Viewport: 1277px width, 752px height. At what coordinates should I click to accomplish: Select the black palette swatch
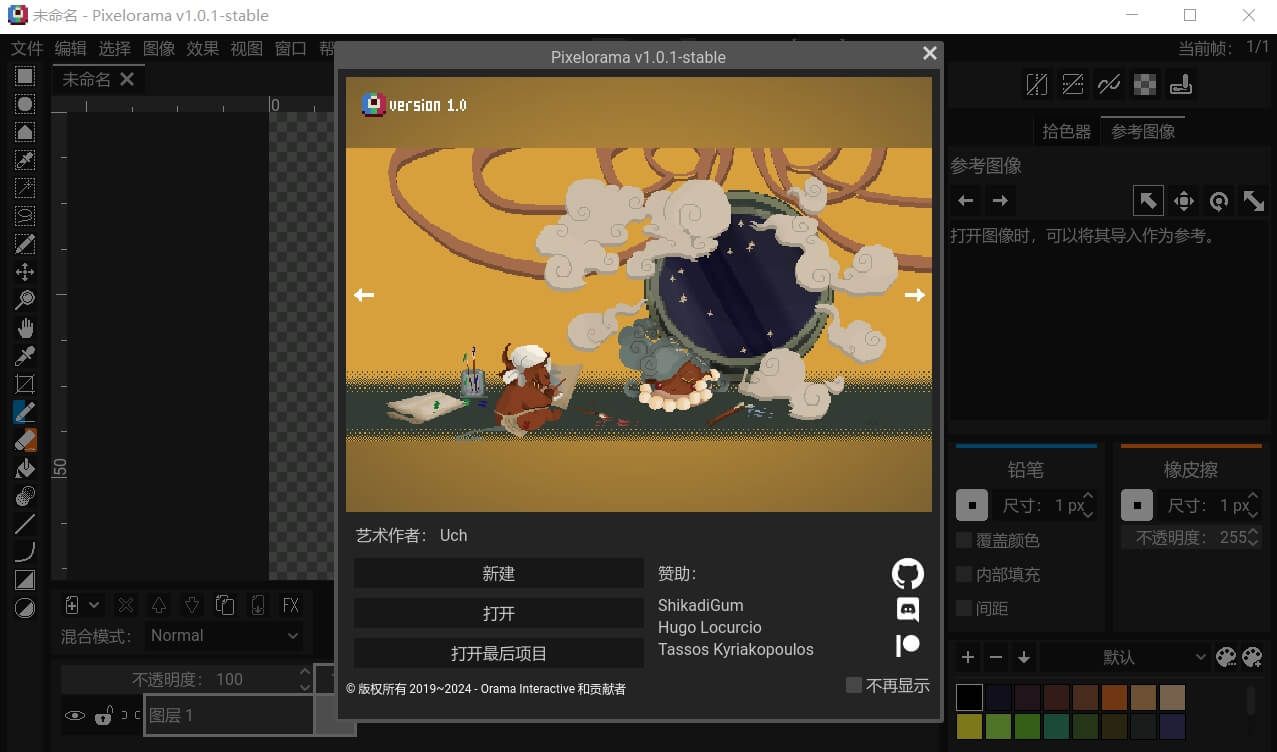tap(969, 697)
